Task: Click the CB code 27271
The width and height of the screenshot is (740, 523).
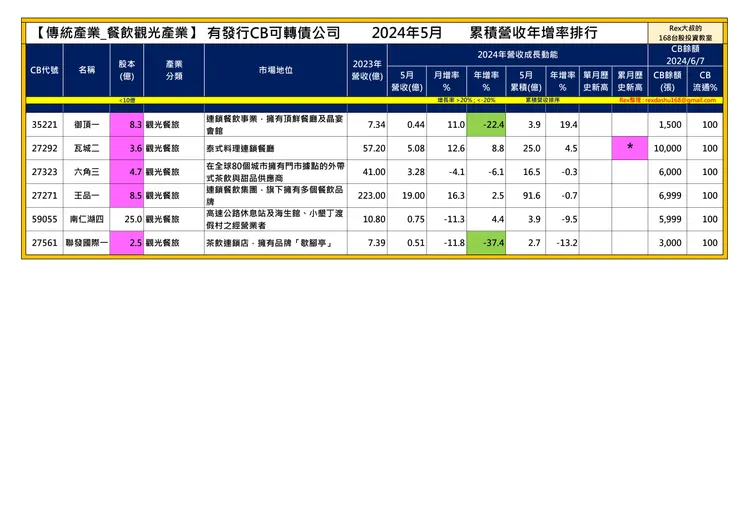Action: [x=44, y=195]
